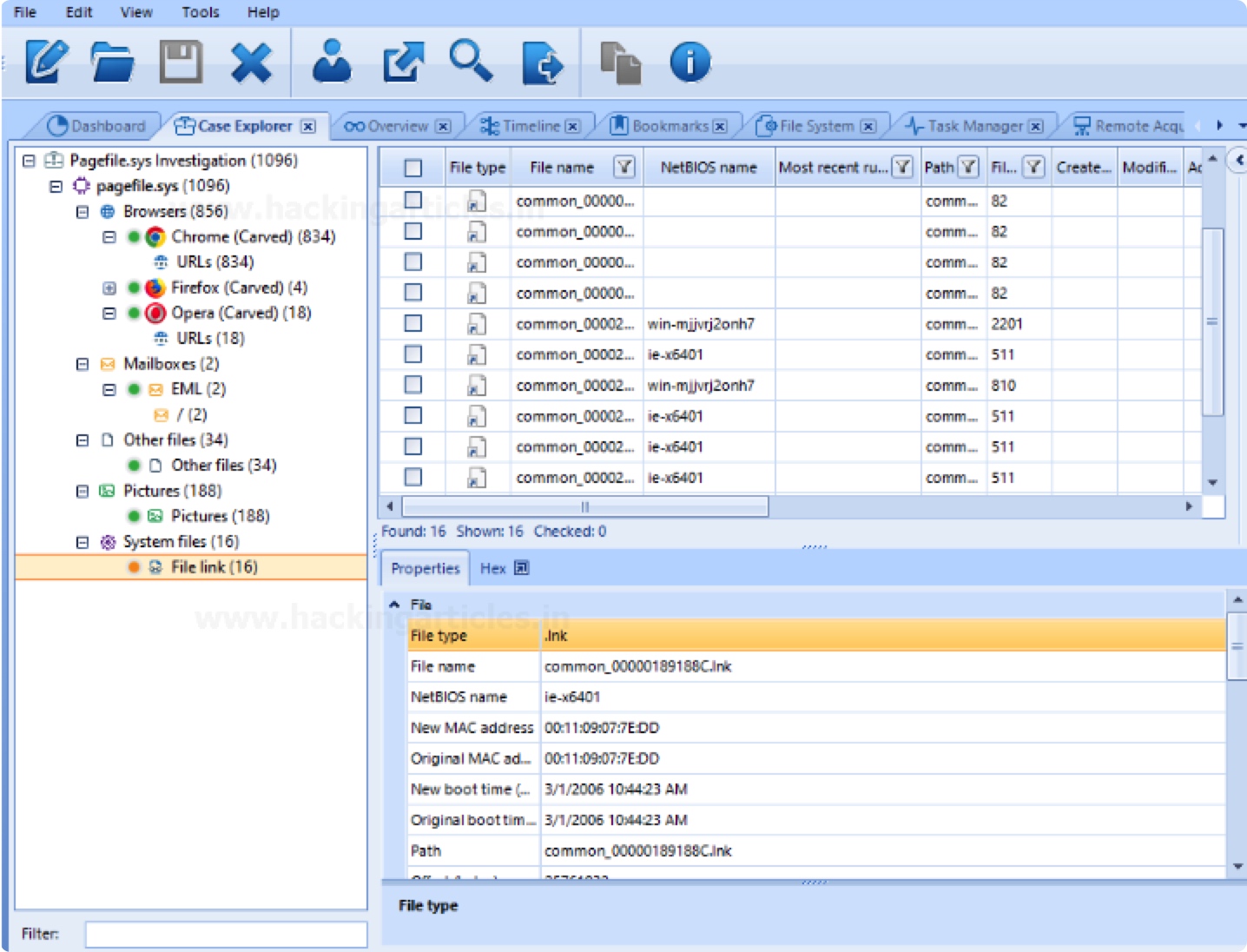Close the Bookmarks tab

720,126
